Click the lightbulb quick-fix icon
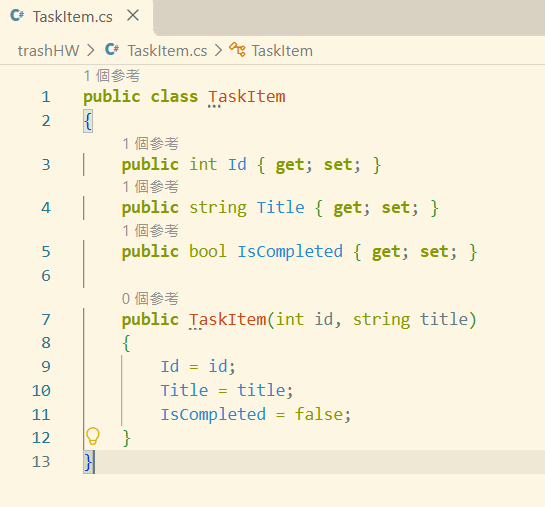The image size is (545, 507). pos(93,436)
